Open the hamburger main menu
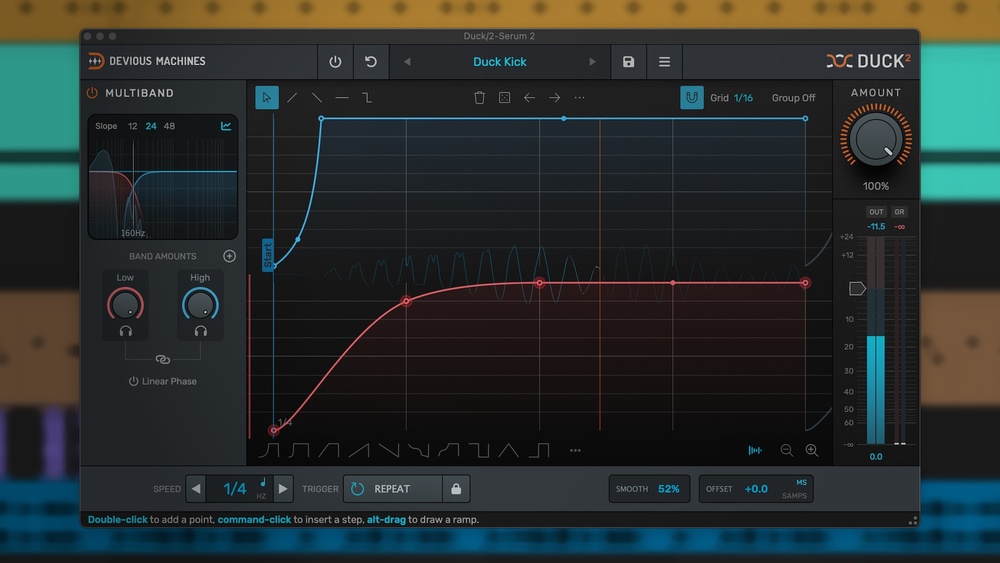This screenshot has width=1000, height=563. (x=664, y=62)
